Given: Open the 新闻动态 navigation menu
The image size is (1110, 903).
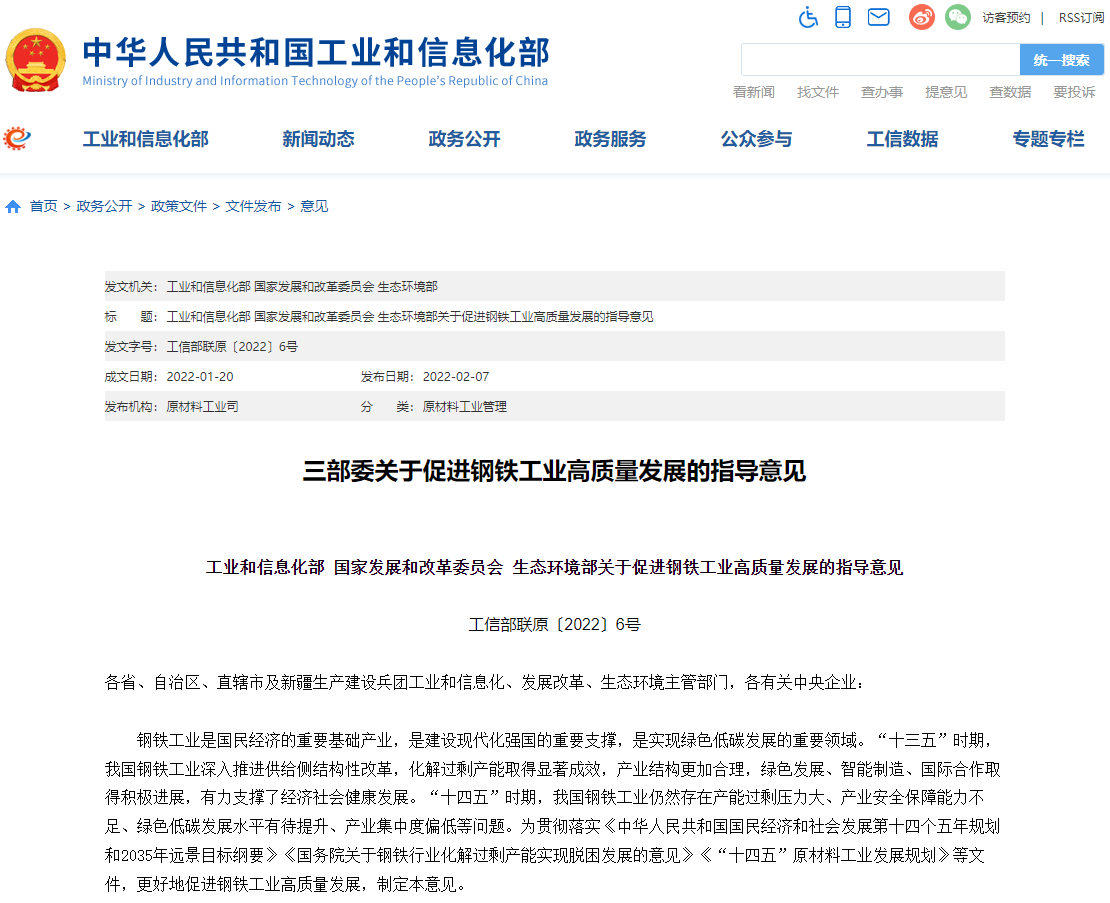Looking at the screenshot, I should 318,139.
